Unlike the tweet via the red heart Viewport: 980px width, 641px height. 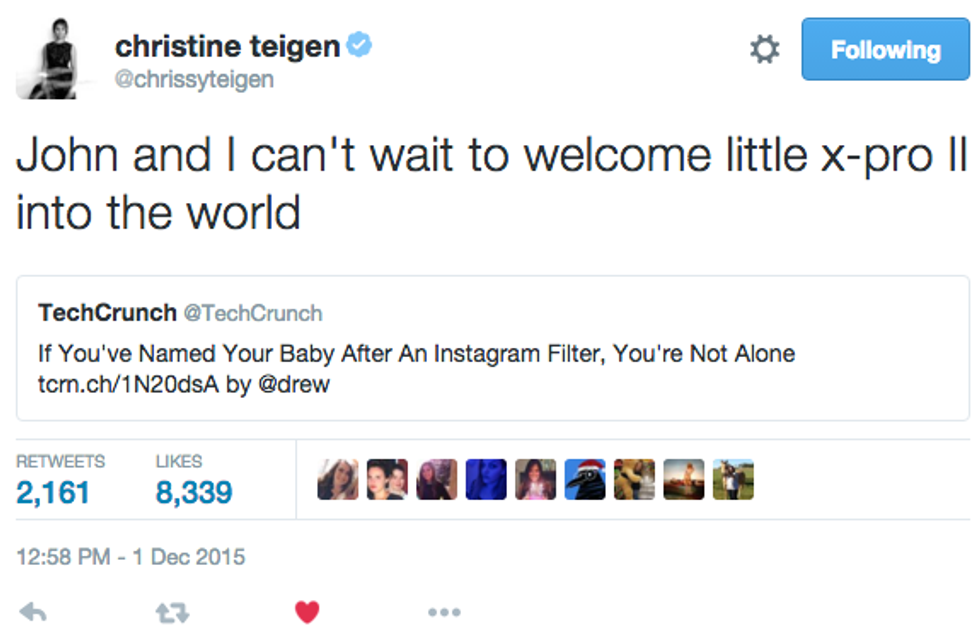tap(307, 611)
